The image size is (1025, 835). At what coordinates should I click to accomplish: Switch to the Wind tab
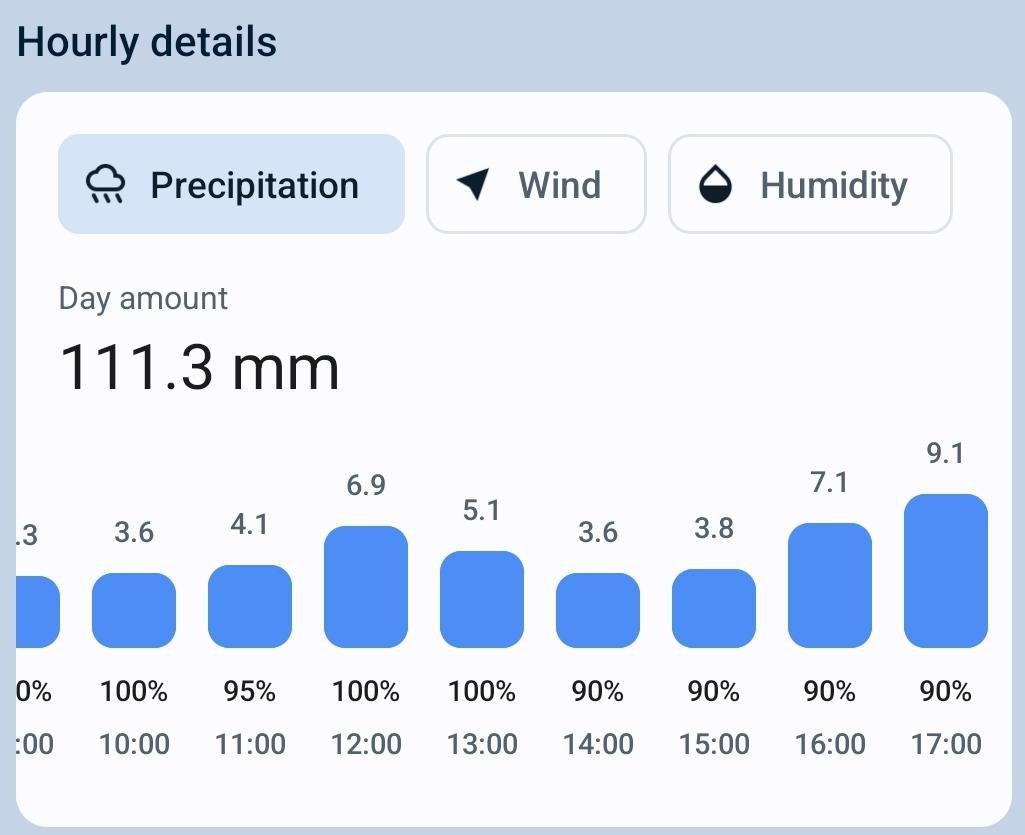[536, 185]
